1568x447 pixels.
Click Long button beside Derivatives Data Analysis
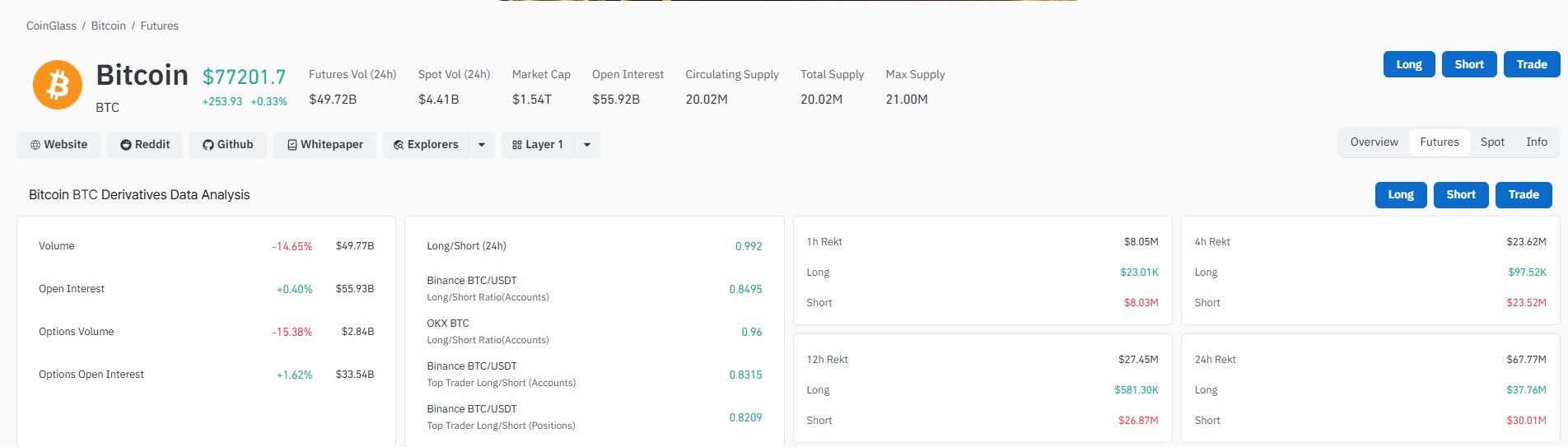click(1401, 195)
